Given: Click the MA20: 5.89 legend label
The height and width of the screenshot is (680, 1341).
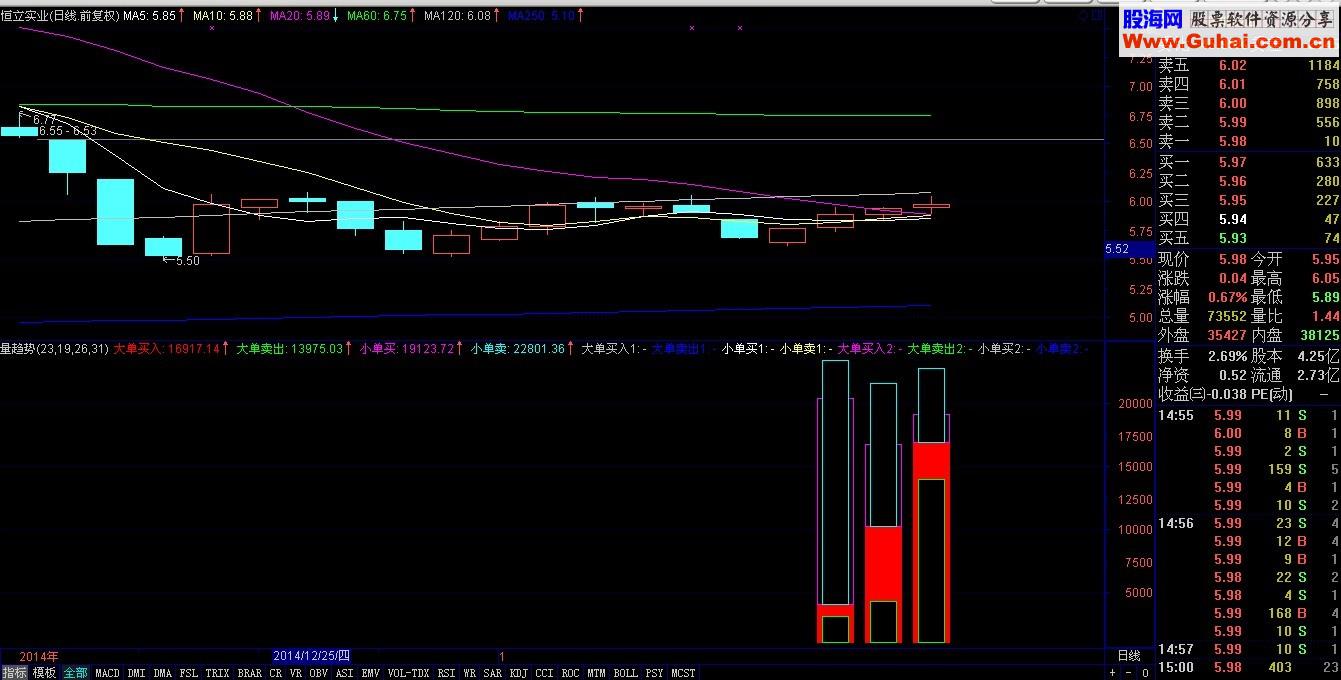Looking at the screenshot, I should point(300,16).
